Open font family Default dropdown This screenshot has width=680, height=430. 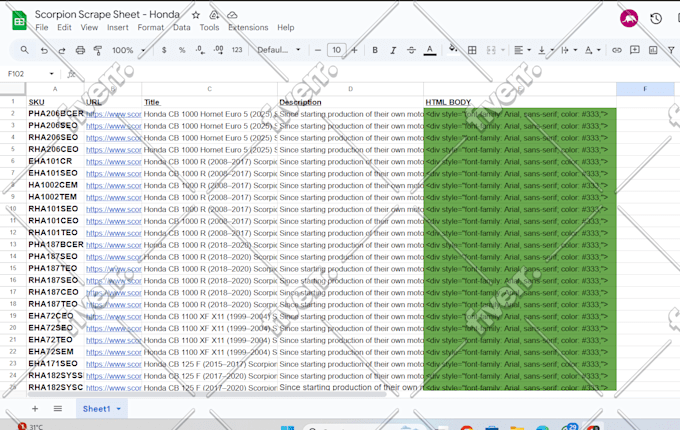coord(279,50)
